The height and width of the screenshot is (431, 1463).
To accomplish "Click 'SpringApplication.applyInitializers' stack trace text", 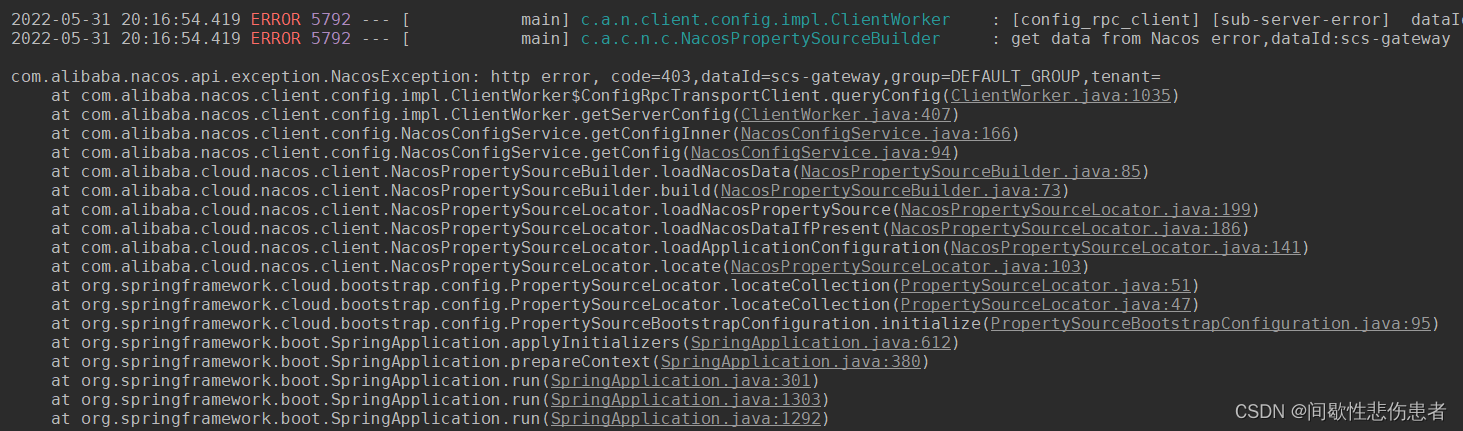I will [506, 343].
